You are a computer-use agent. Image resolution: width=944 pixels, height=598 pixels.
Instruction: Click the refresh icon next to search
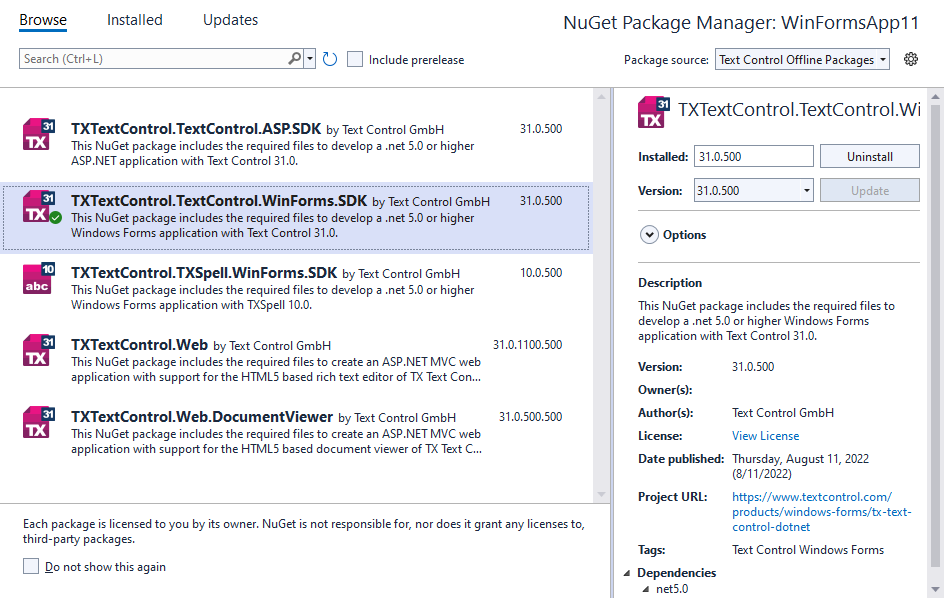tap(330, 59)
